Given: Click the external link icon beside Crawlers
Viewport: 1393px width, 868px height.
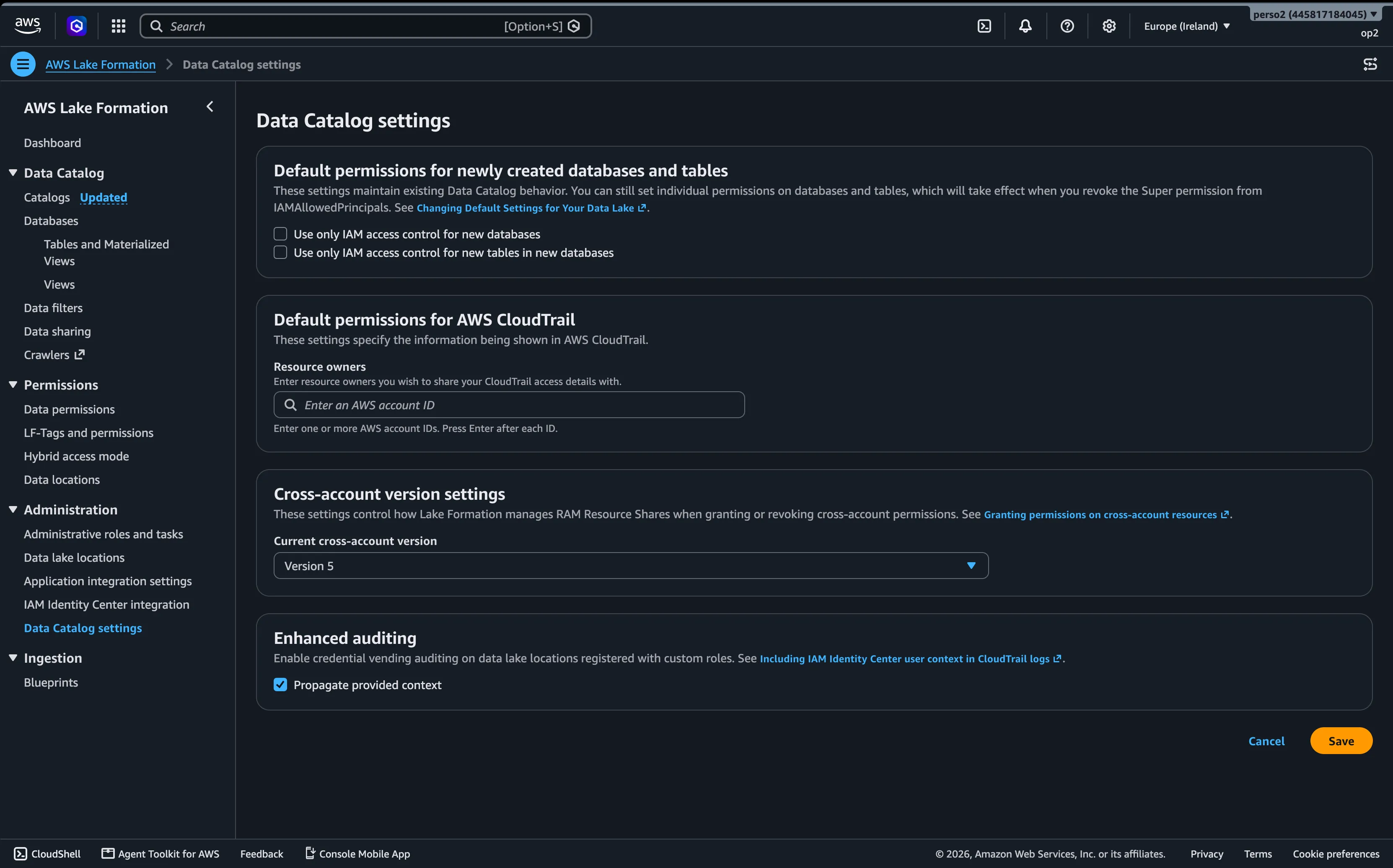Looking at the screenshot, I should click(80, 355).
